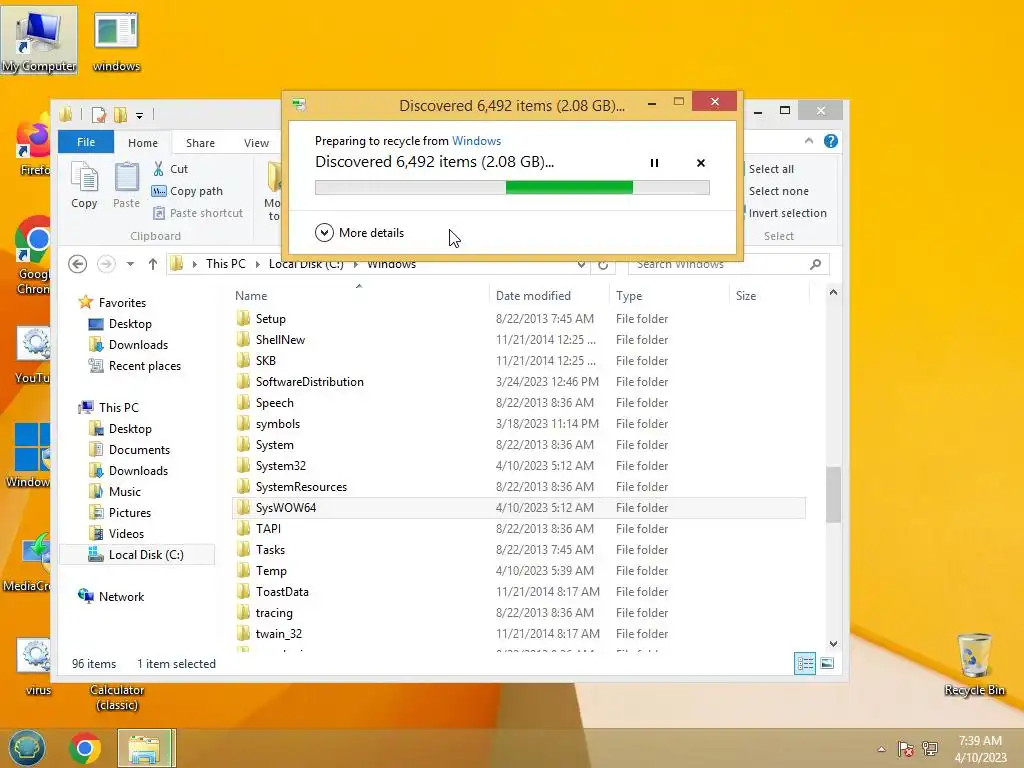Image resolution: width=1024 pixels, height=768 pixels.
Task: Sort by the Name column header
Action: pos(359,296)
